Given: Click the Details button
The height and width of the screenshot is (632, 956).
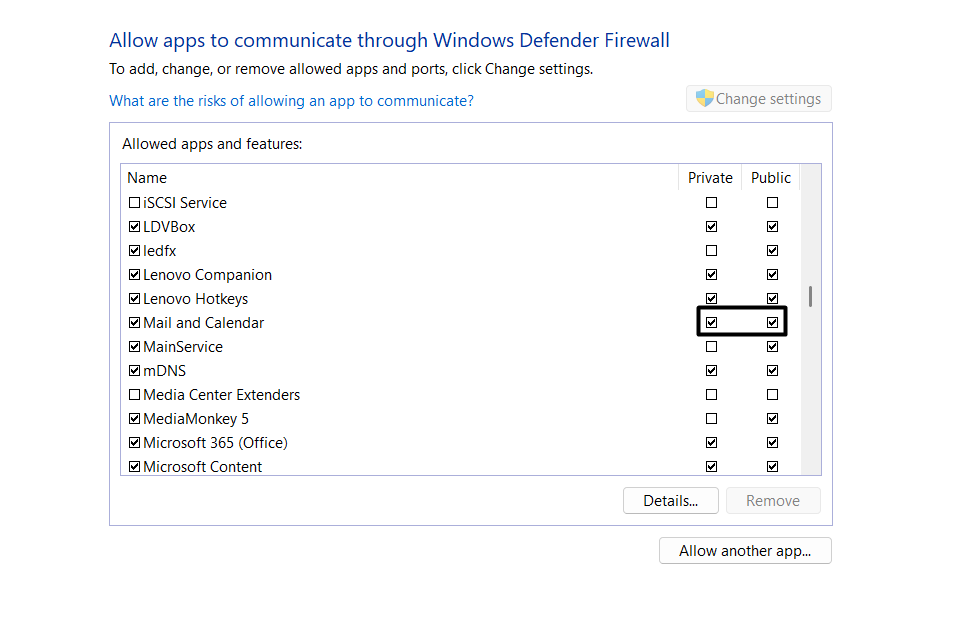Looking at the screenshot, I should (x=670, y=501).
